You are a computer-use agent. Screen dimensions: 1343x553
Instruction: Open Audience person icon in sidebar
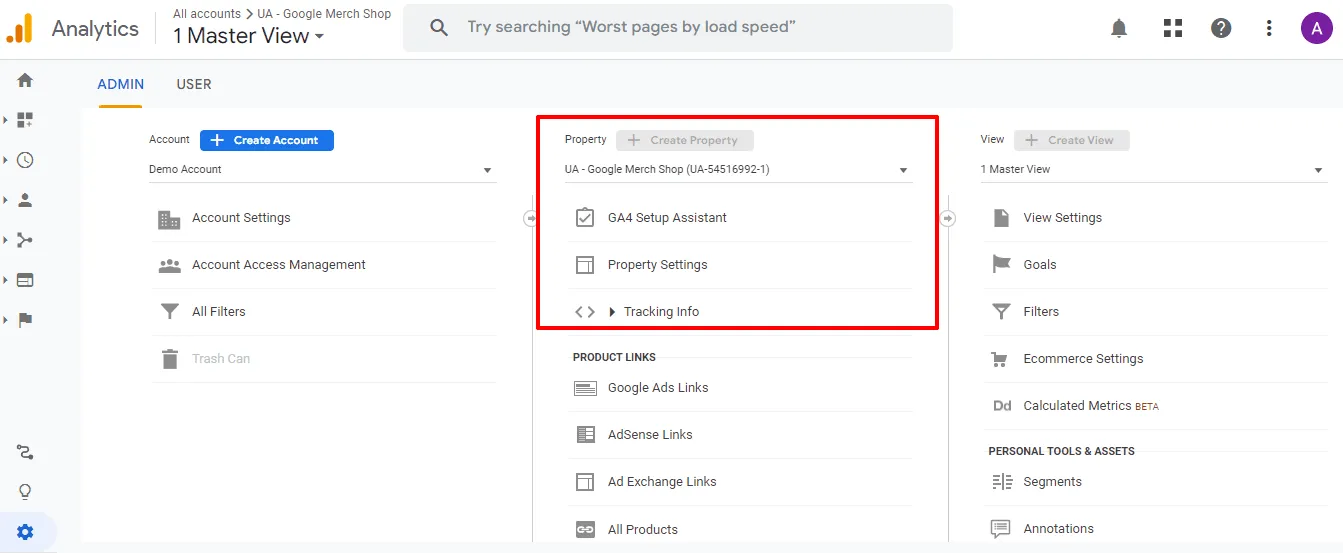point(25,200)
